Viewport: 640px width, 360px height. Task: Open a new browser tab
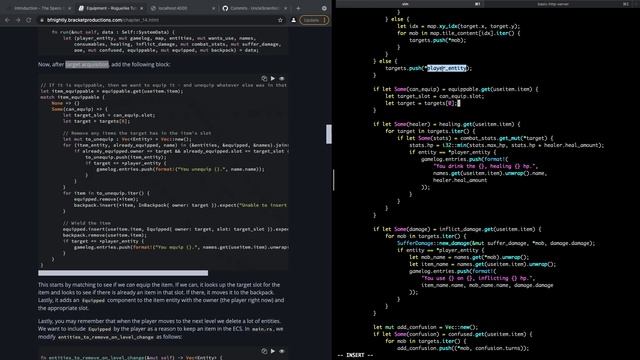click(298, 8)
